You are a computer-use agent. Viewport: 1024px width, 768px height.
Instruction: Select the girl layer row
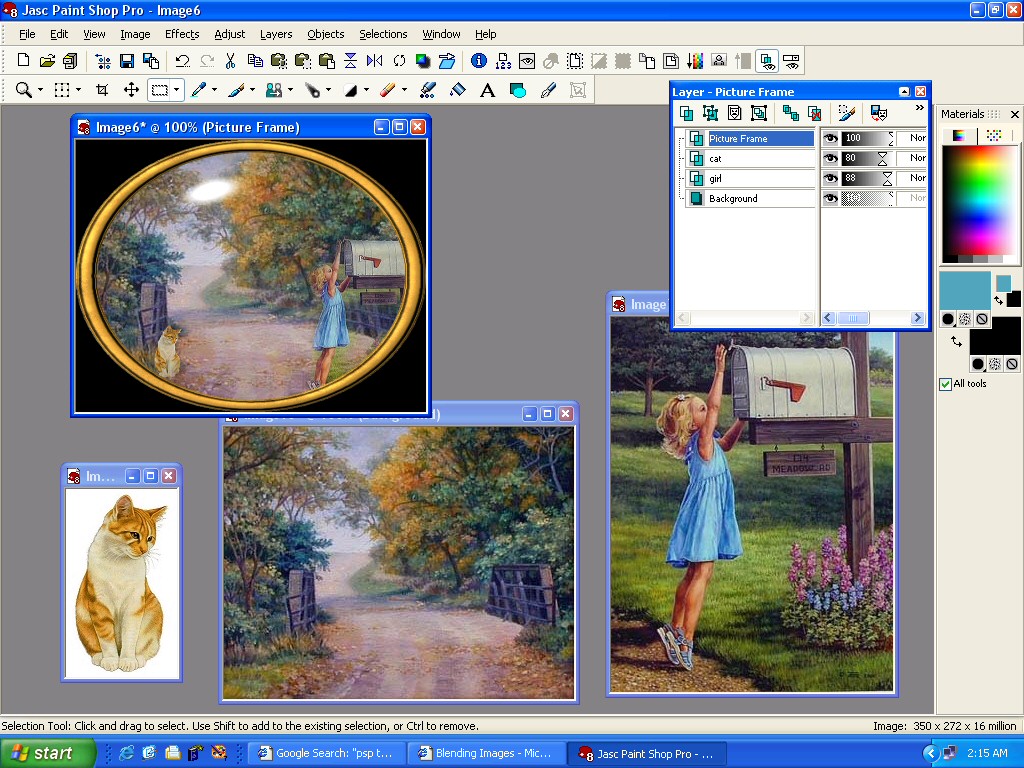750,178
